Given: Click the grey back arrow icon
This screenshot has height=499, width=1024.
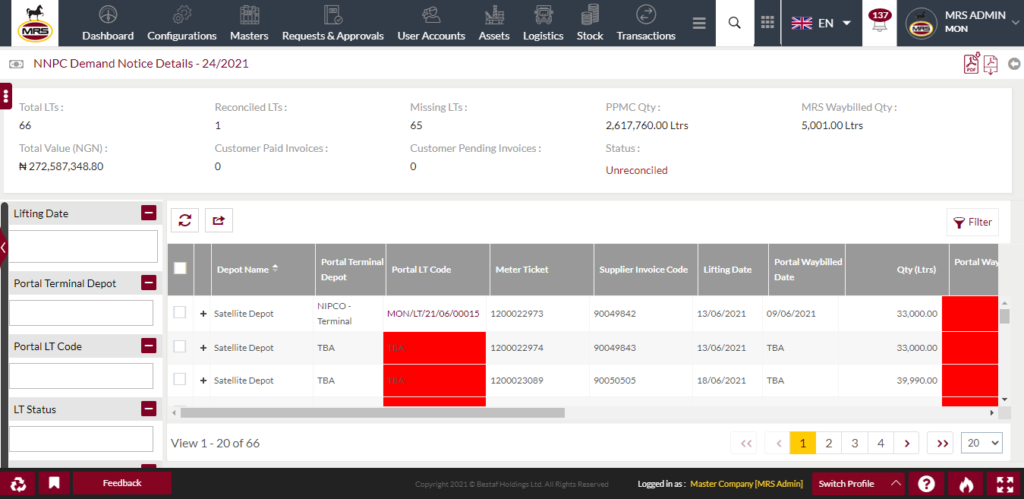Looking at the screenshot, I should point(1014,64).
